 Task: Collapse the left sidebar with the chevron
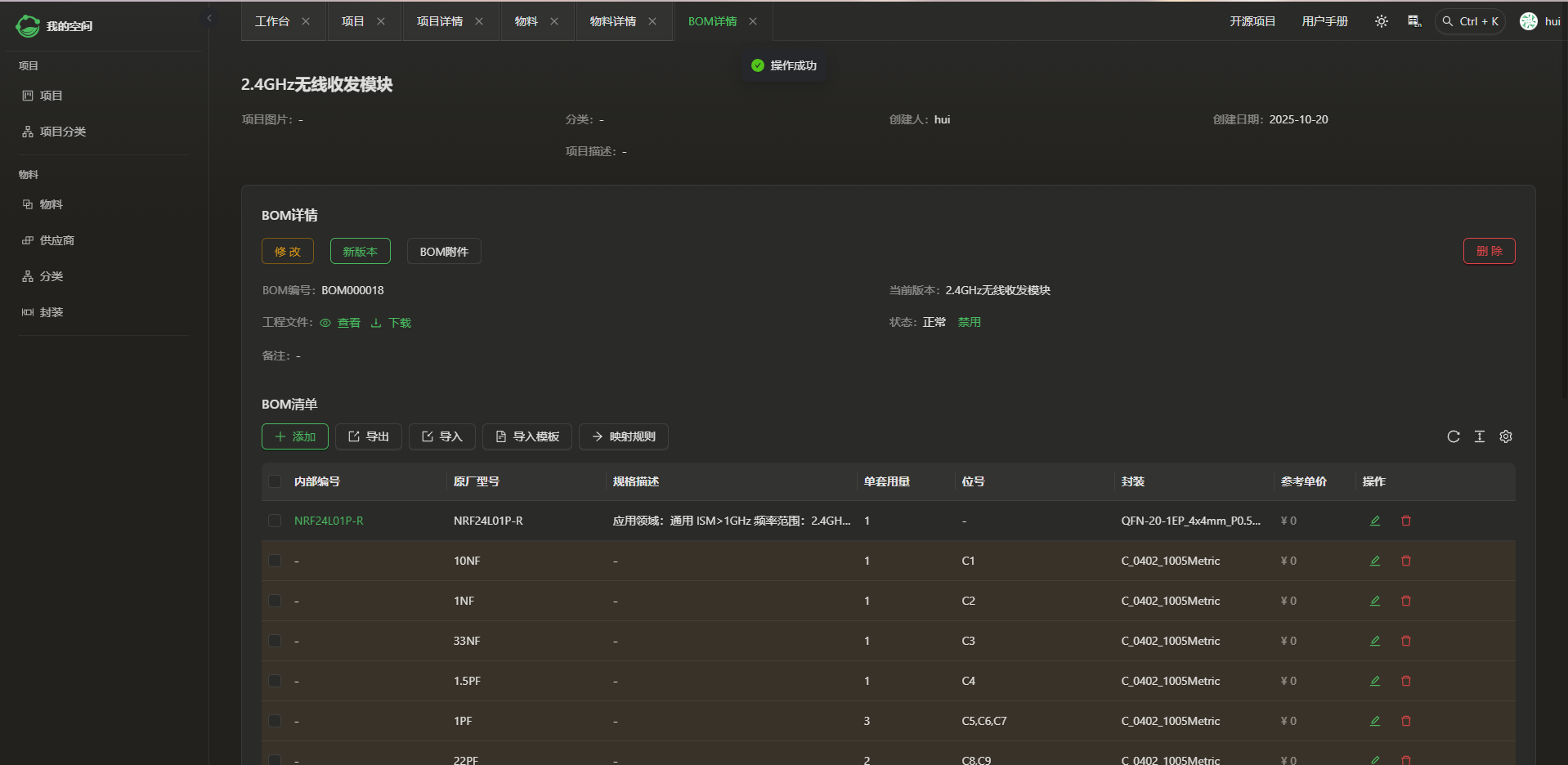209,18
